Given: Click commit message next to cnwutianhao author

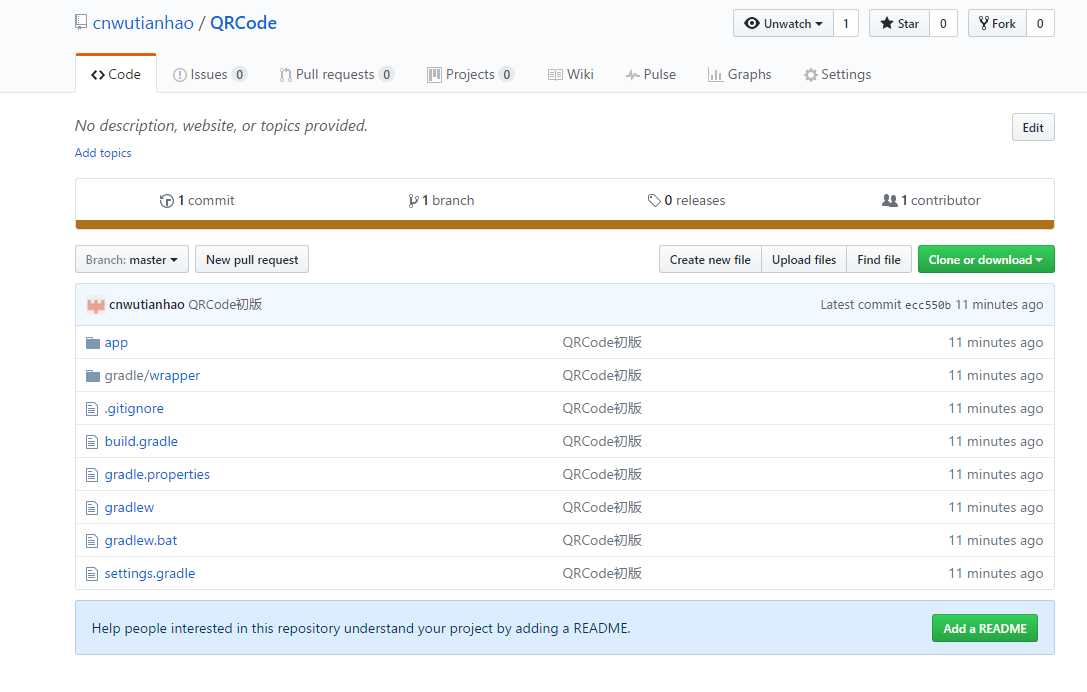Looking at the screenshot, I should [225, 305].
